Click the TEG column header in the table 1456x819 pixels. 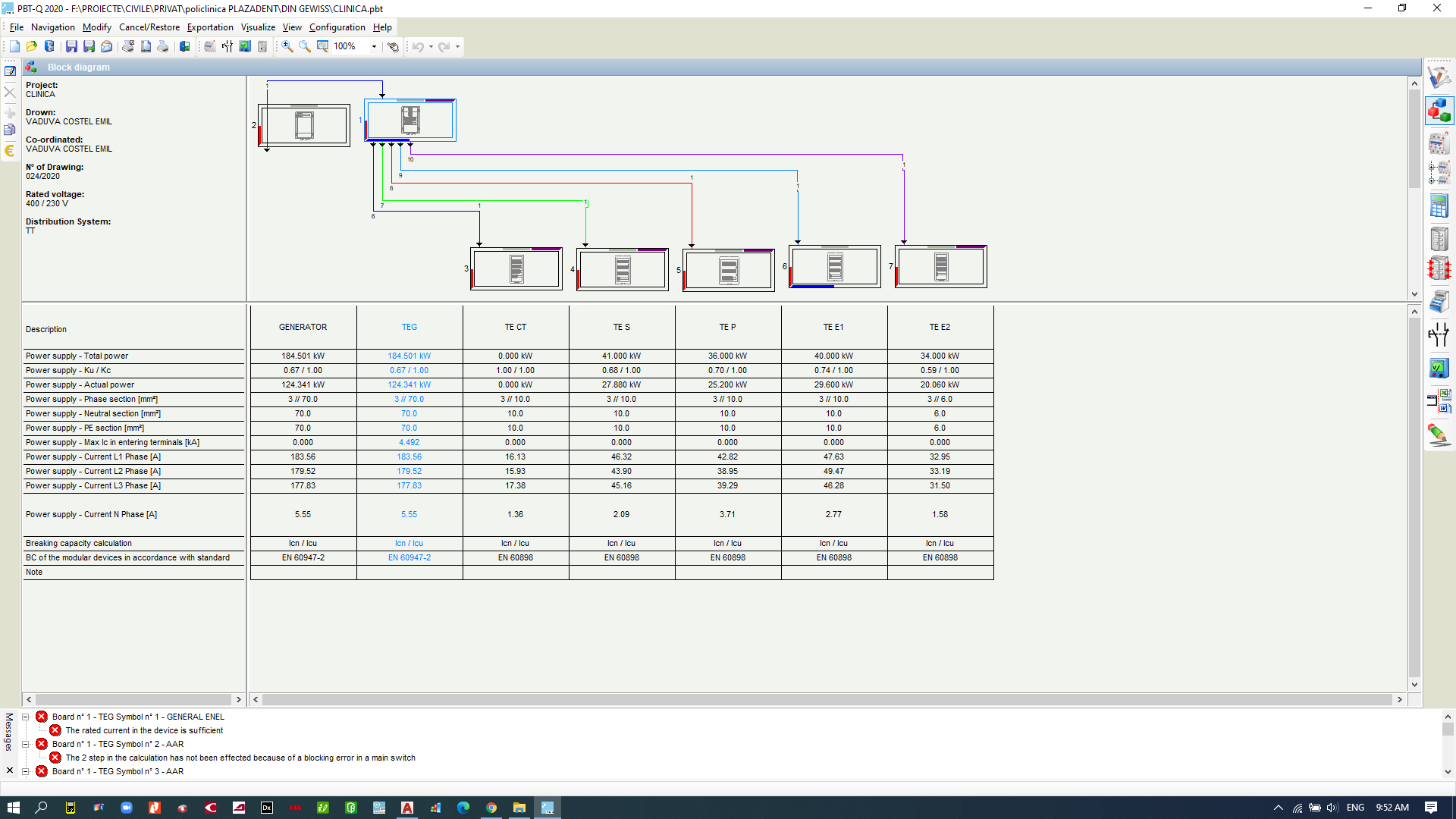click(409, 328)
